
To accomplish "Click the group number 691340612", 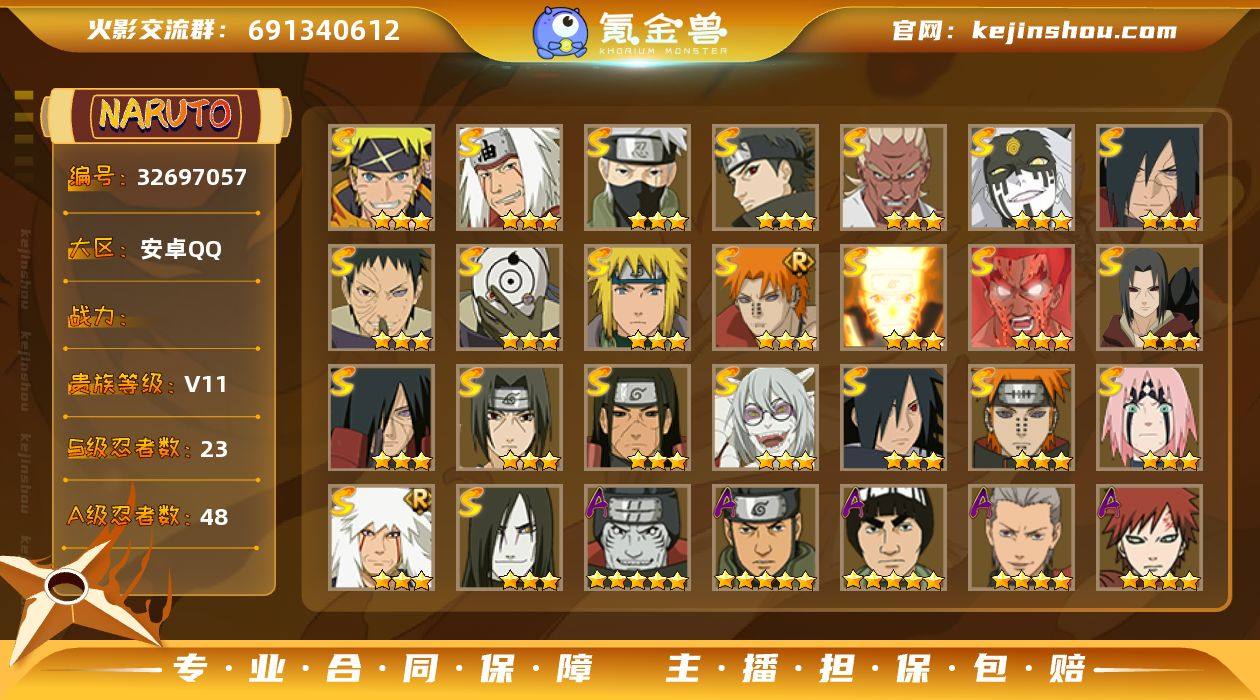I will 323,31.
